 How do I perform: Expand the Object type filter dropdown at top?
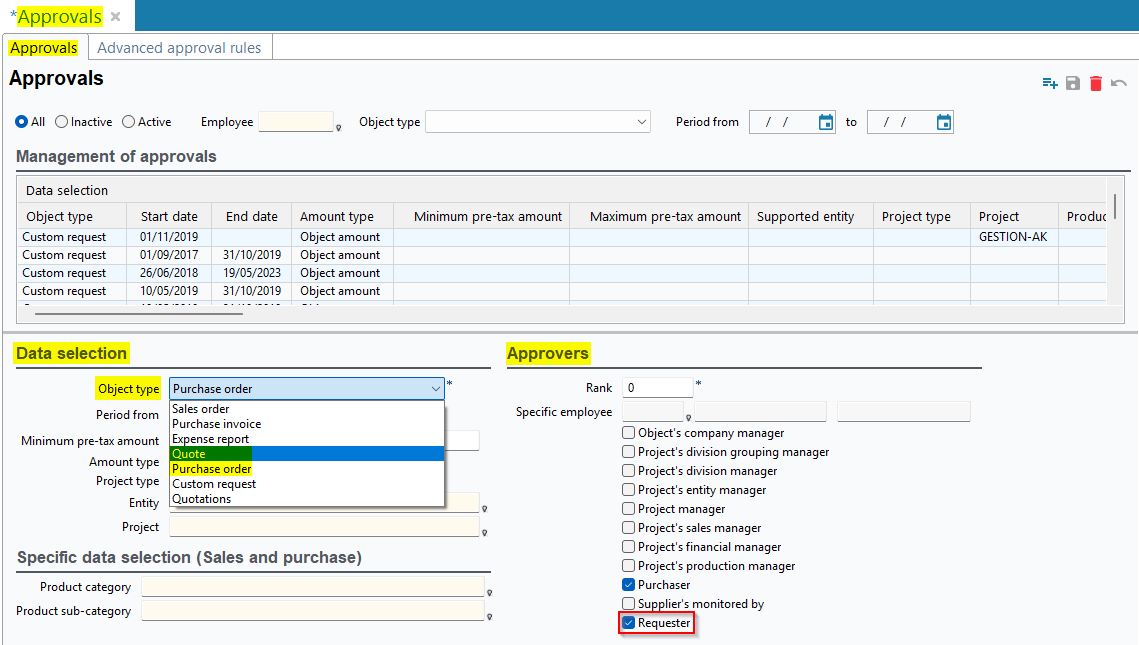coord(641,122)
